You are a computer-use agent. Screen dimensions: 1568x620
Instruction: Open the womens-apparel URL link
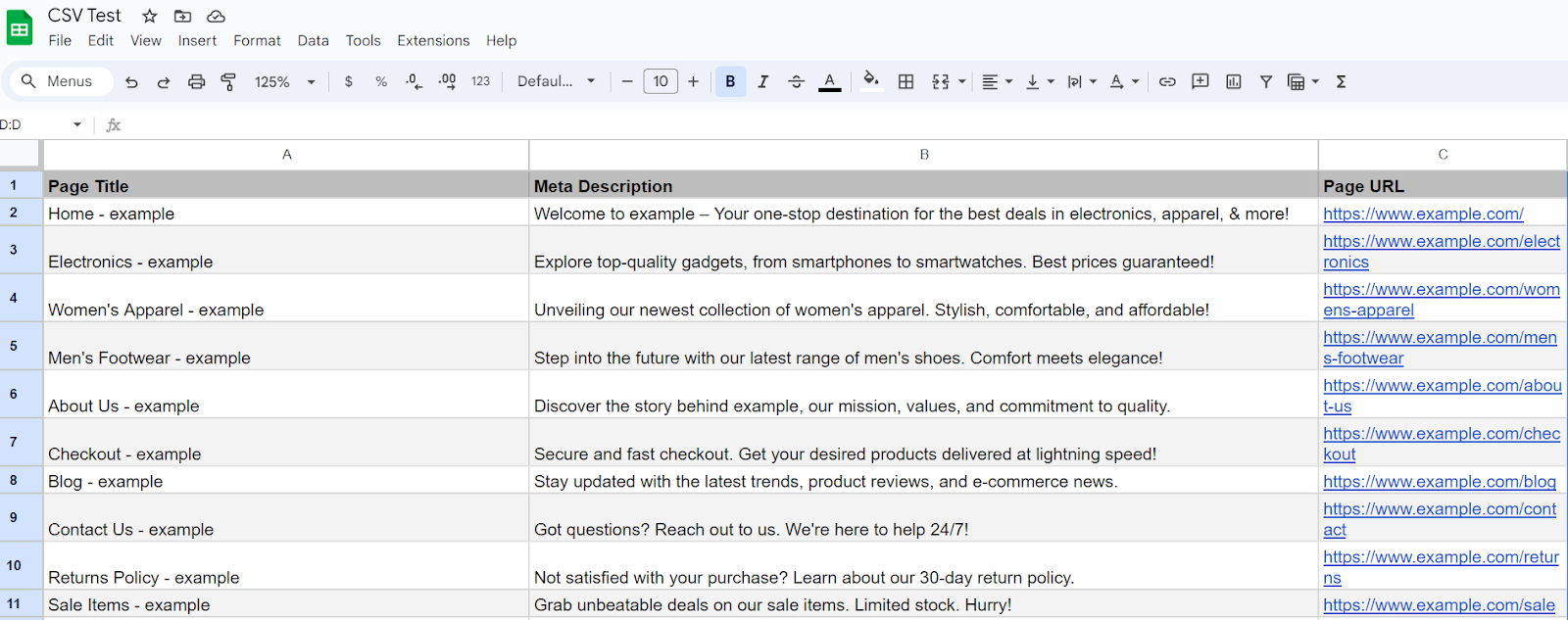tap(1442, 300)
